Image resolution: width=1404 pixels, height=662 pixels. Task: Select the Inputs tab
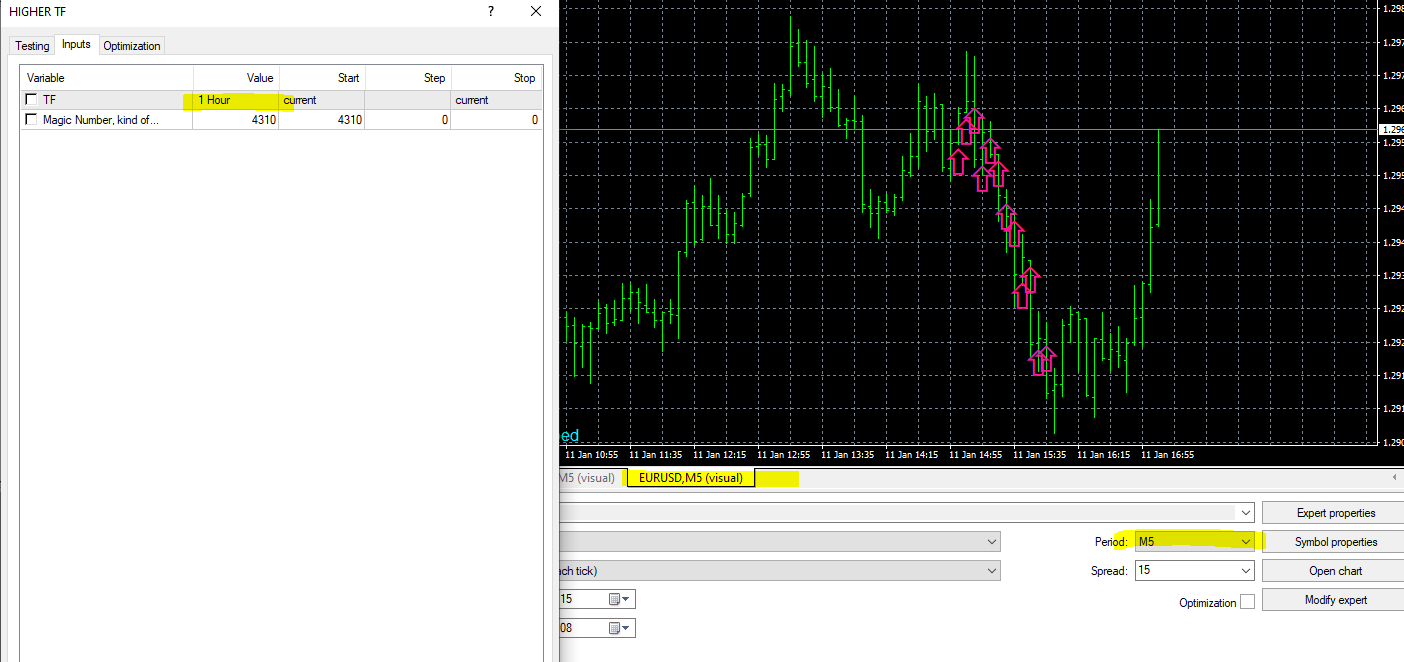76,44
